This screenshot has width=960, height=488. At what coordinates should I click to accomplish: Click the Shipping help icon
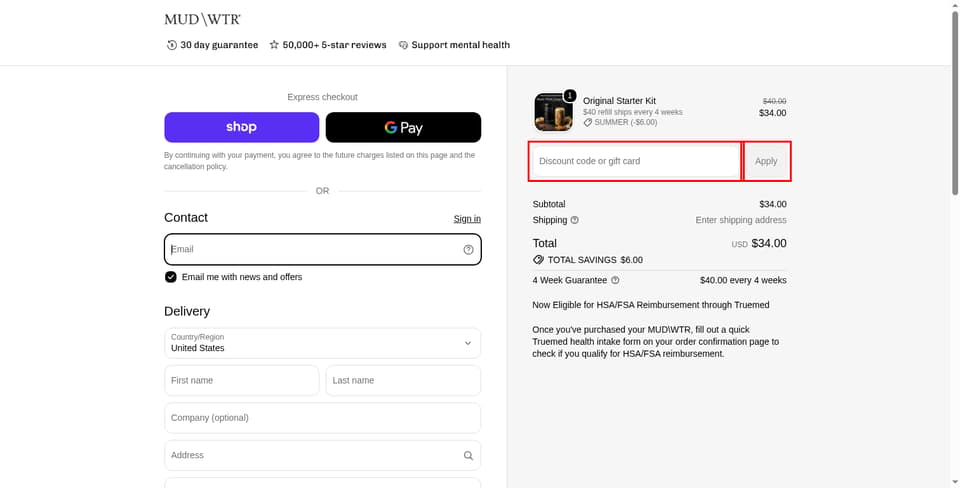(574, 220)
